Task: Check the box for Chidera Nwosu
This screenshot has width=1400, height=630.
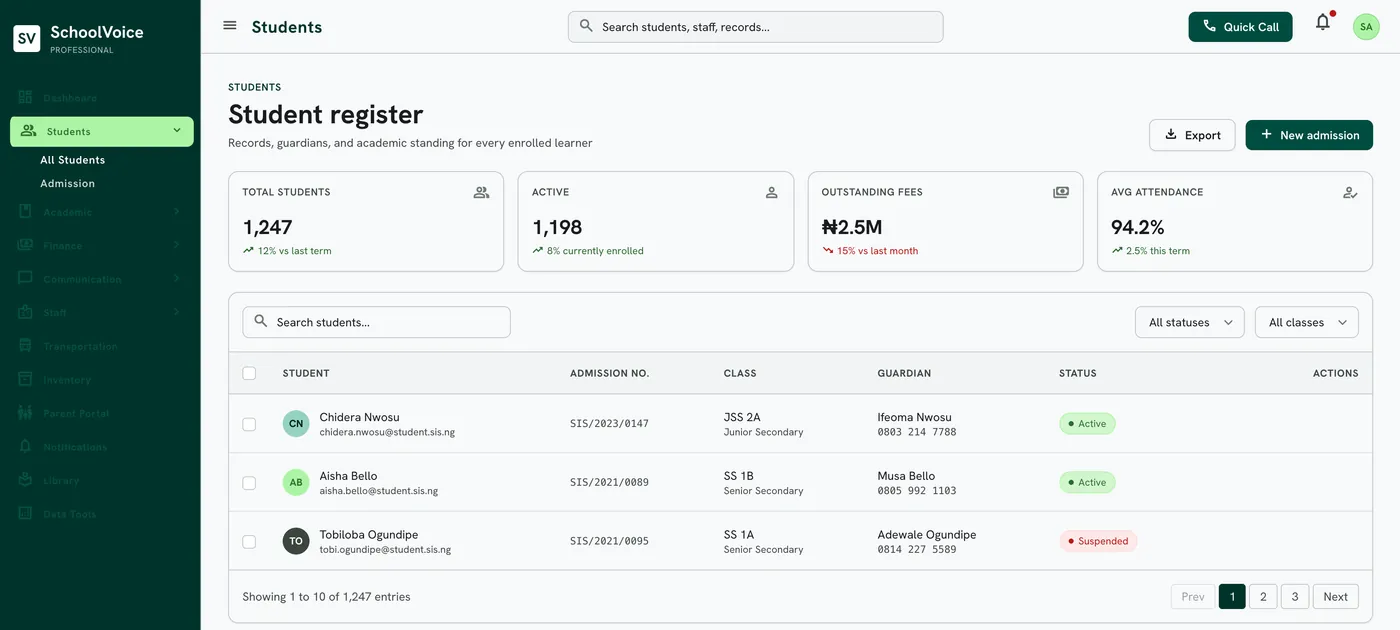Action: 249,424
